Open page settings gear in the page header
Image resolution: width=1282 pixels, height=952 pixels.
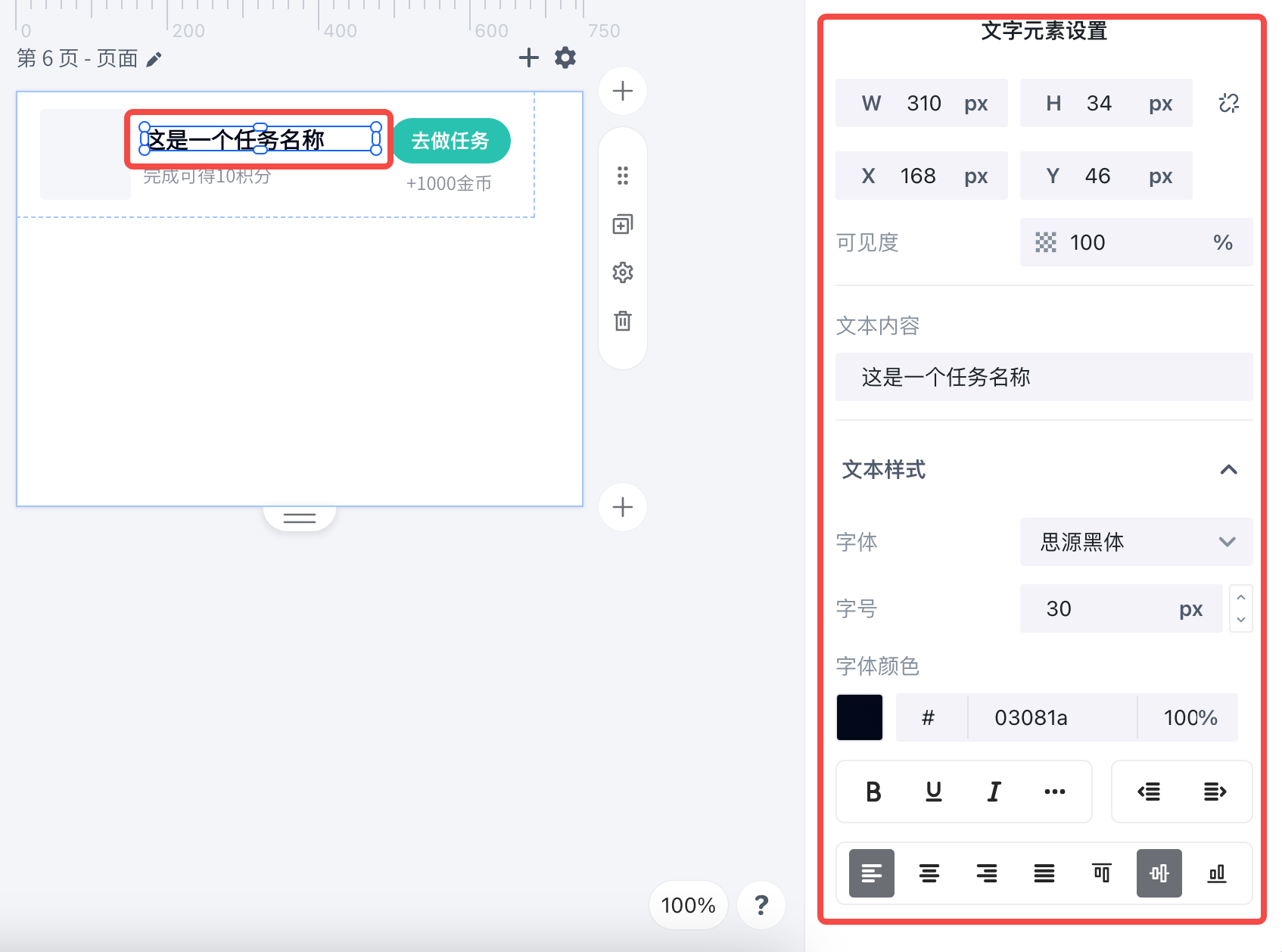pyautogui.click(x=565, y=58)
